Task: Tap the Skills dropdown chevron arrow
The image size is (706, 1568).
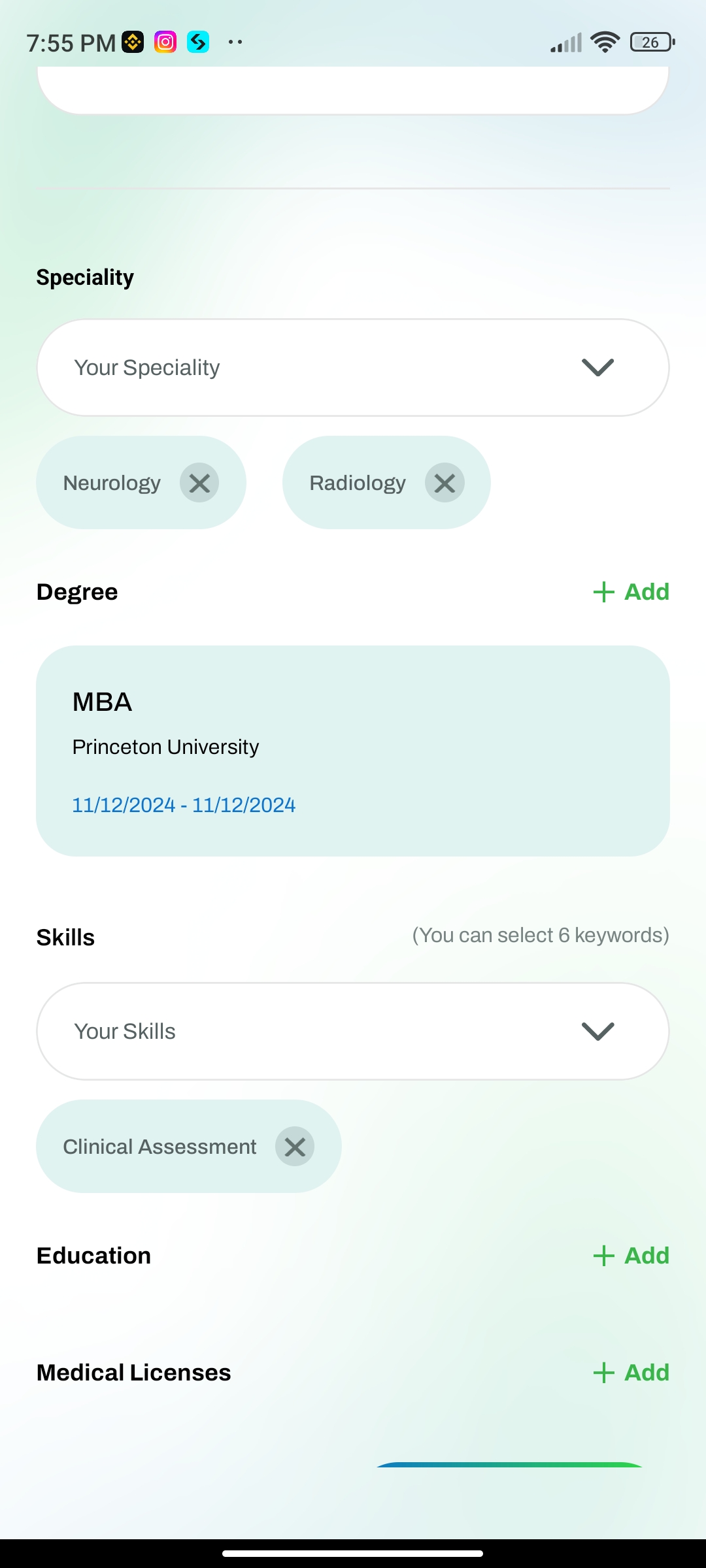Action: pyautogui.click(x=597, y=1031)
